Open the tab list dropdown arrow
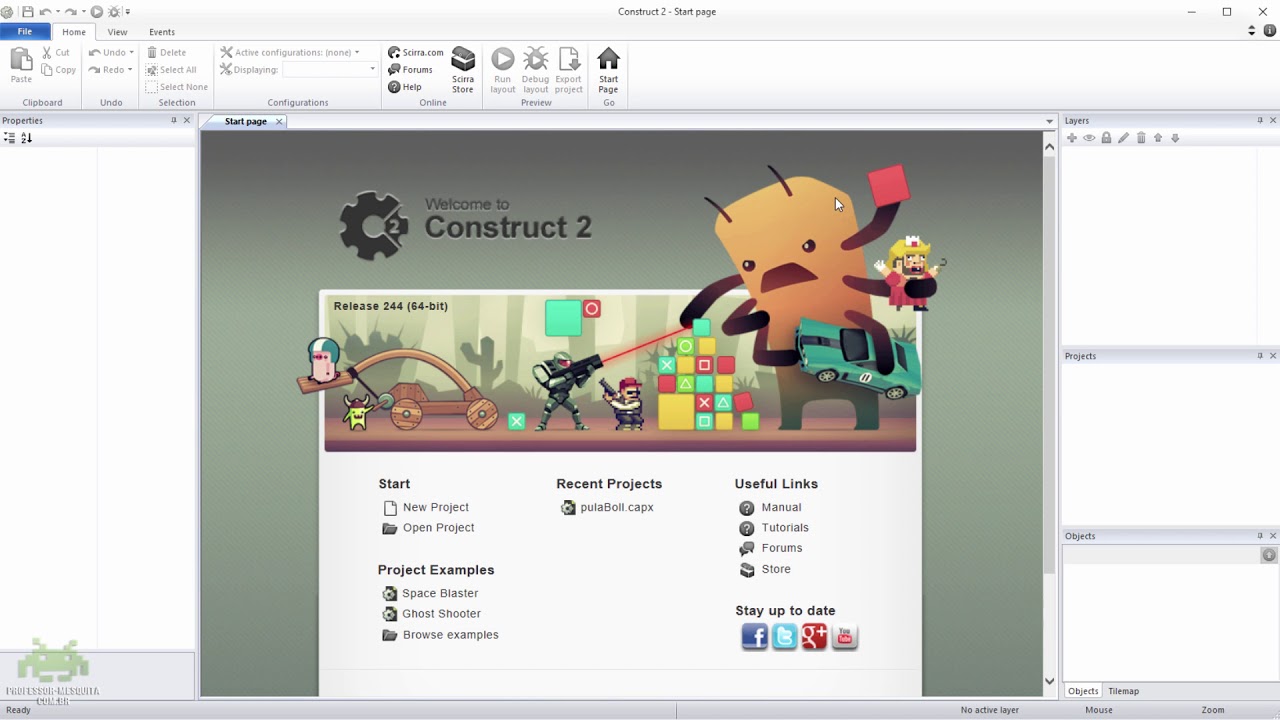 (1049, 121)
